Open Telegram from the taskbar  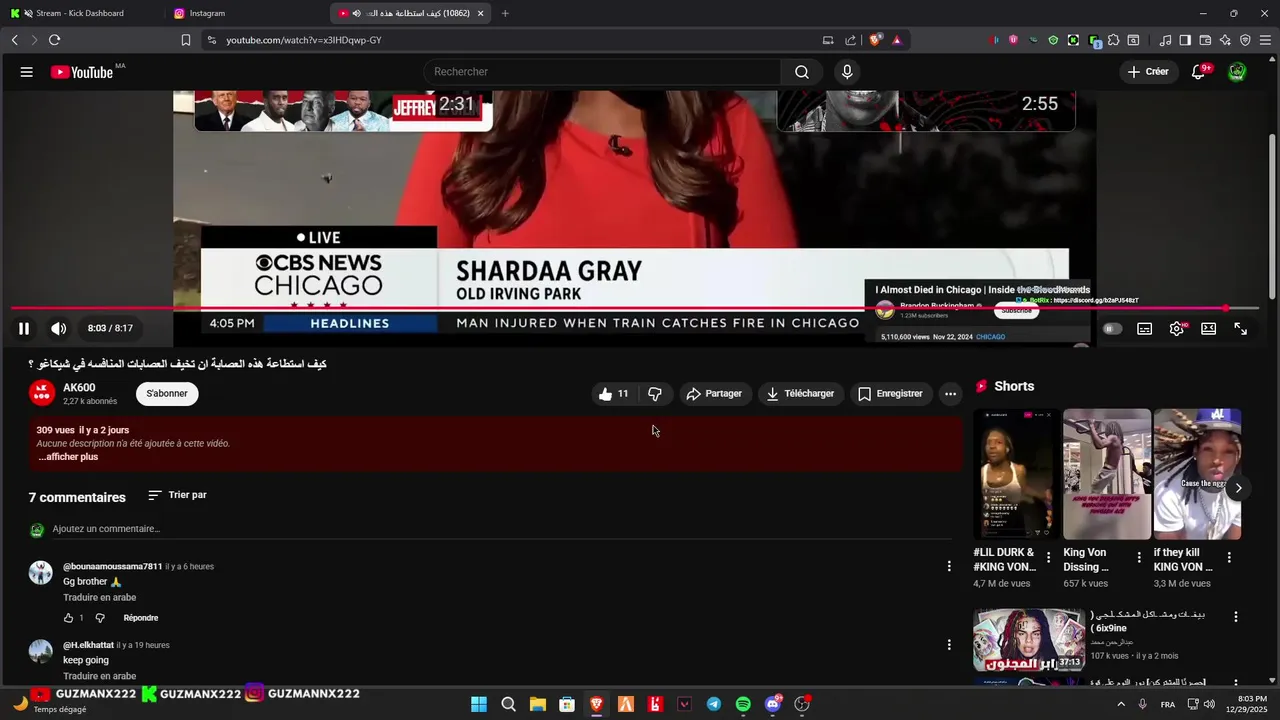tap(713, 704)
